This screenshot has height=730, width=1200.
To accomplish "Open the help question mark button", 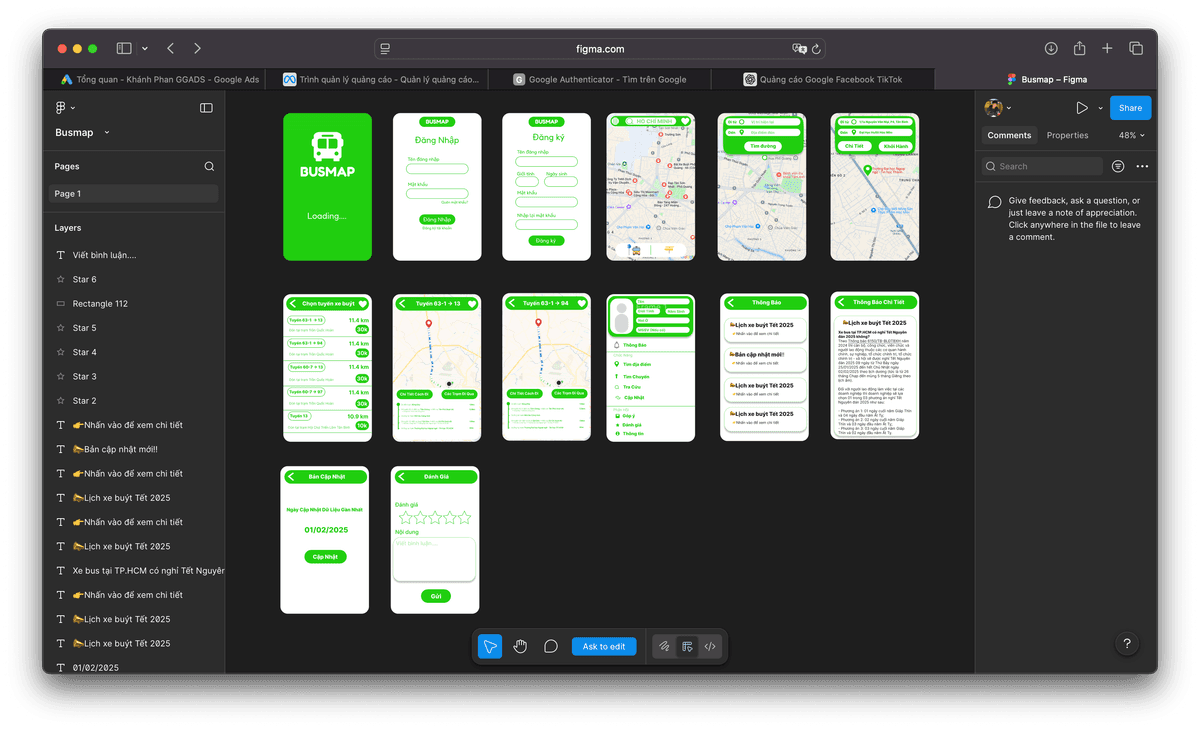I will [1127, 644].
